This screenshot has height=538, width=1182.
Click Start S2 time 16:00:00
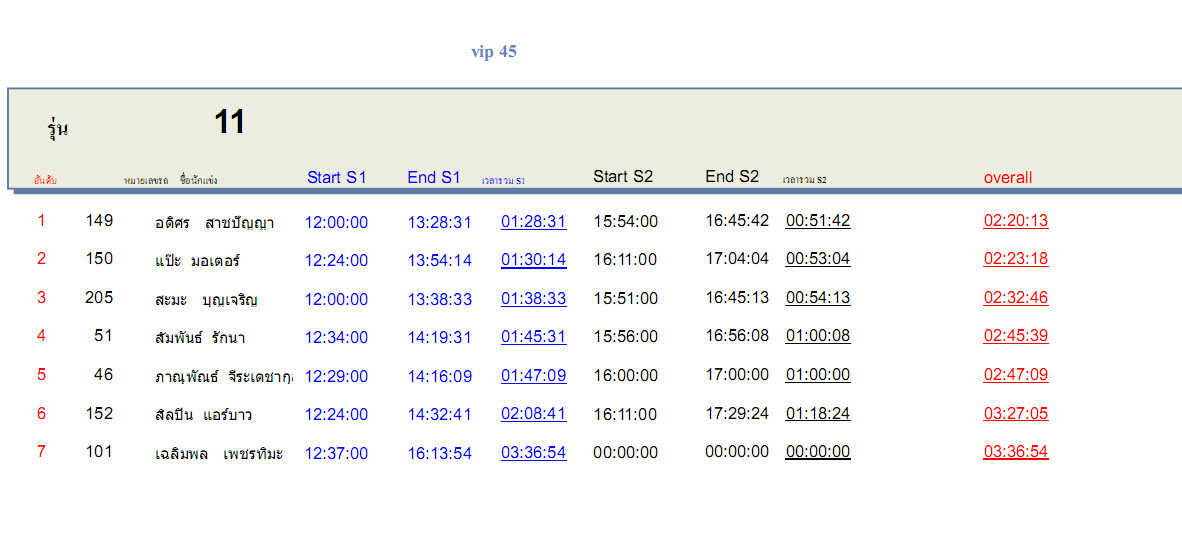625,376
